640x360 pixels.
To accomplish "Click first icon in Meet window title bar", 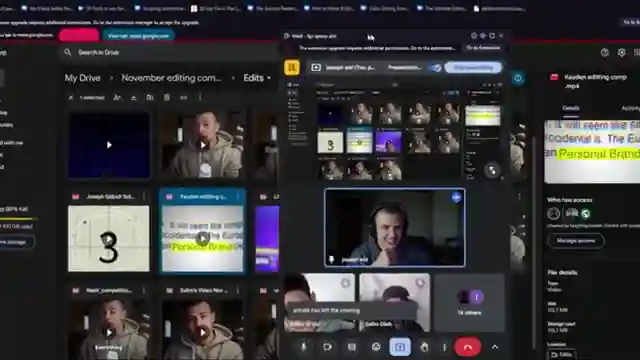I will click(x=473, y=36).
